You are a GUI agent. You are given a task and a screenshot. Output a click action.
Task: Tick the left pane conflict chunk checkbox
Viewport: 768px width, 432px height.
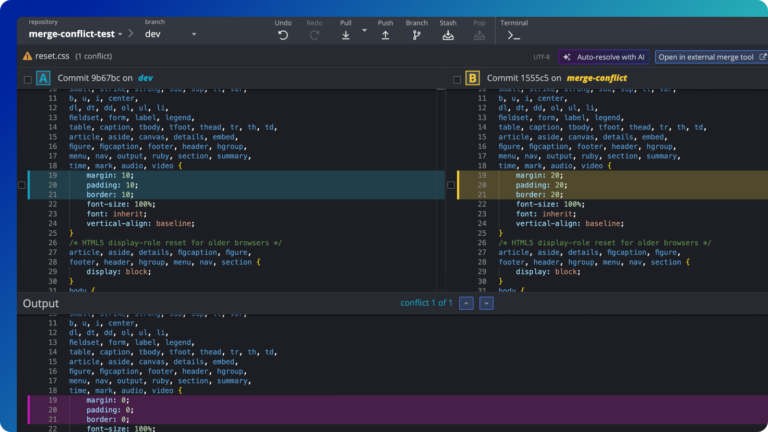22,185
